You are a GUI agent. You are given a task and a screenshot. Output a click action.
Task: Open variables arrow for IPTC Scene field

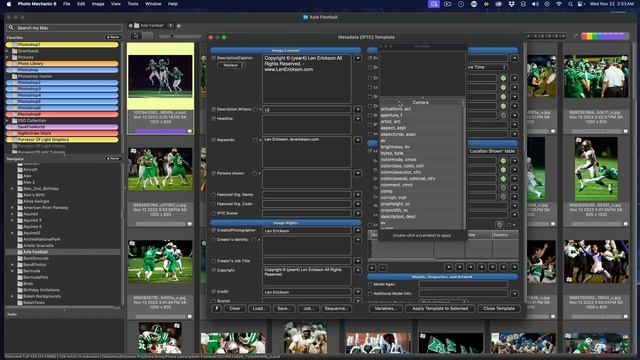[x=358, y=213]
